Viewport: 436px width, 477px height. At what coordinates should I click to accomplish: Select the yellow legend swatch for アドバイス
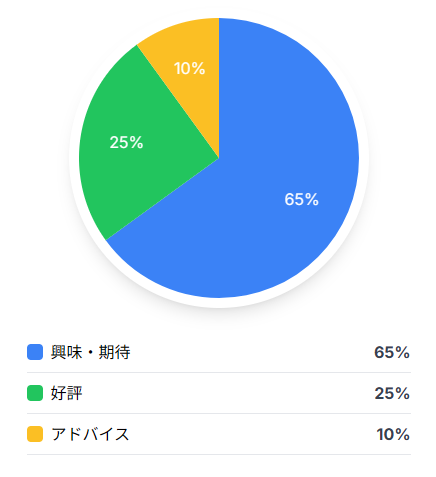point(35,434)
